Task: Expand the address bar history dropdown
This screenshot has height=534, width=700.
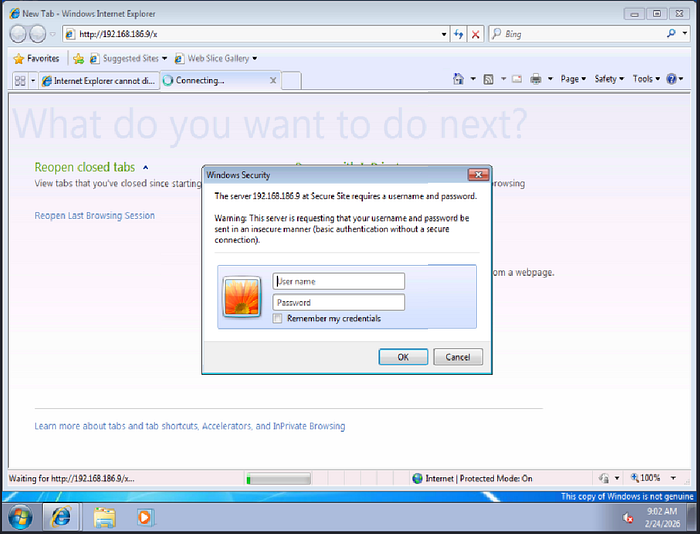Action: pos(444,34)
